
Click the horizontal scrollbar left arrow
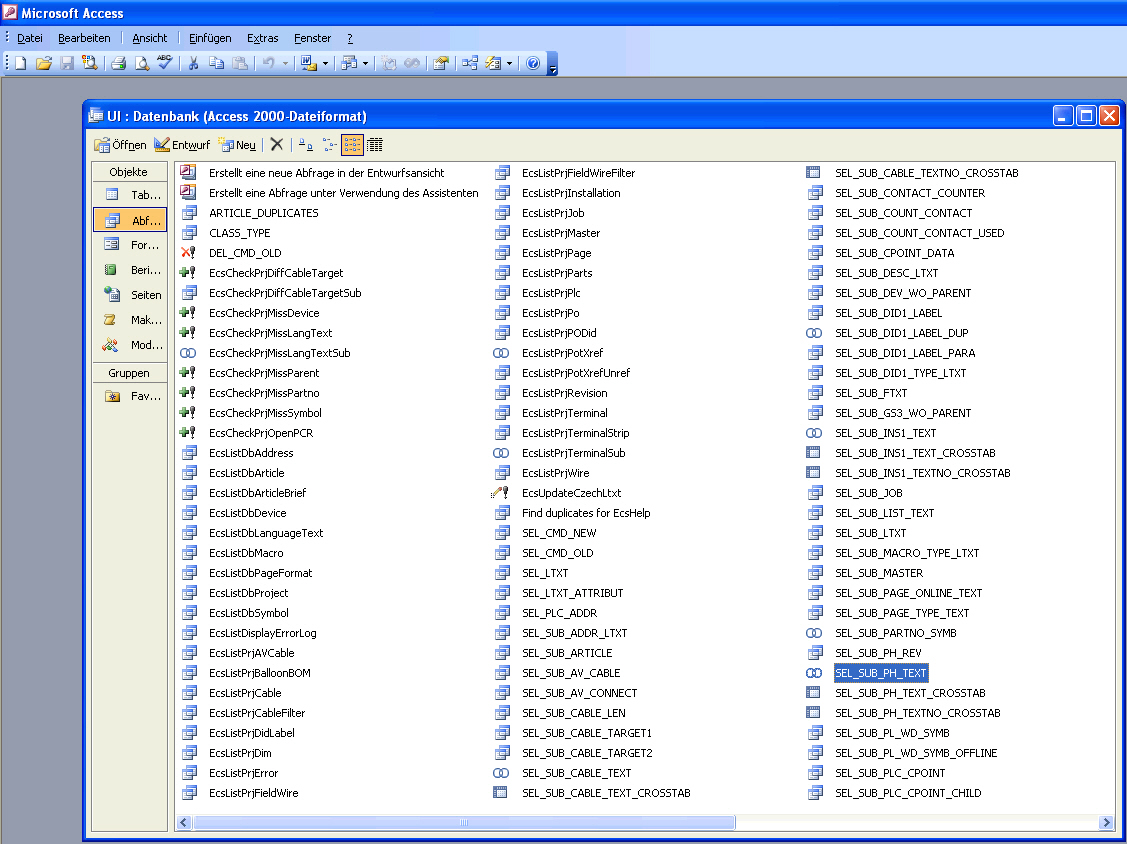tap(184, 822)
